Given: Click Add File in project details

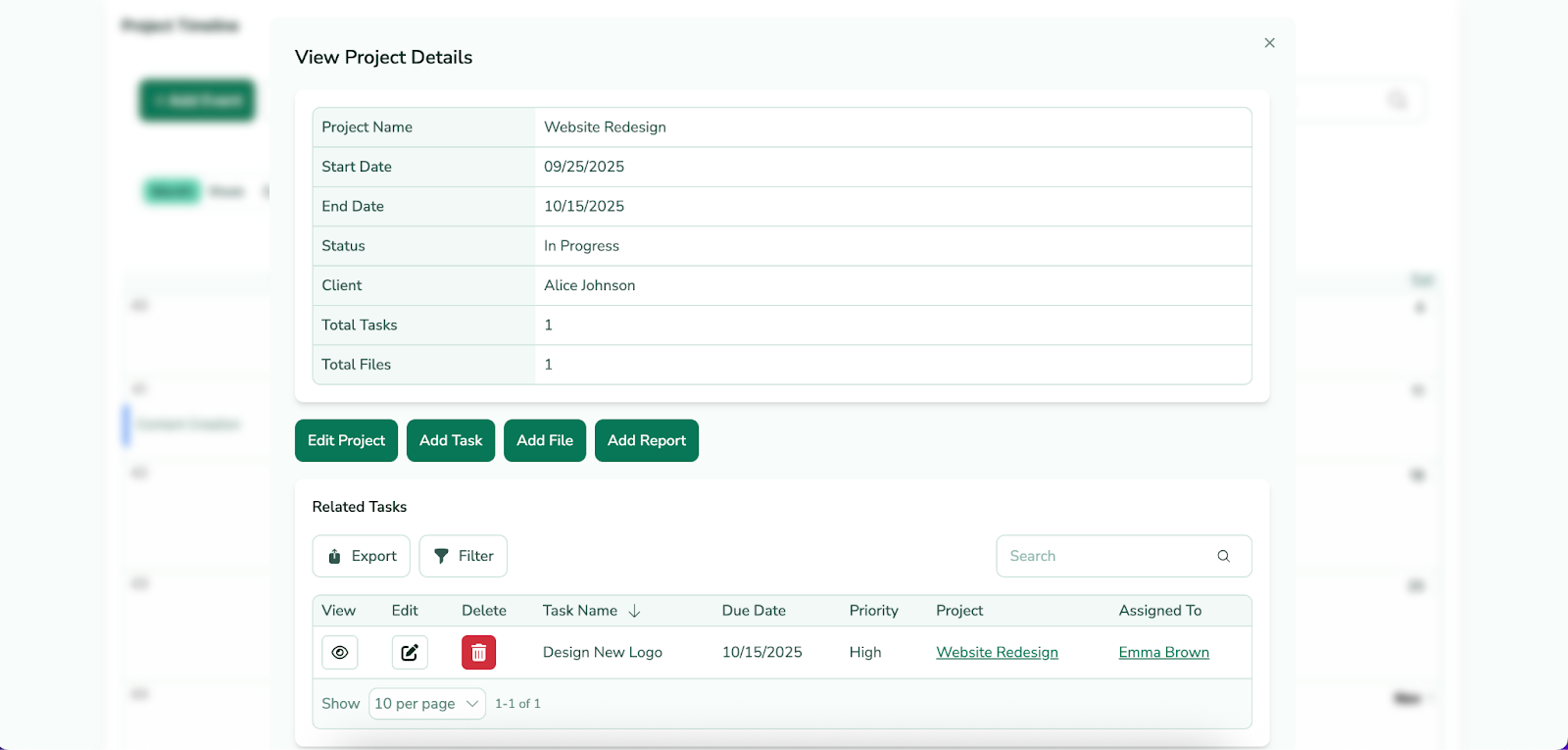Looking at the screenshot, I should click(x=544, y=440).
